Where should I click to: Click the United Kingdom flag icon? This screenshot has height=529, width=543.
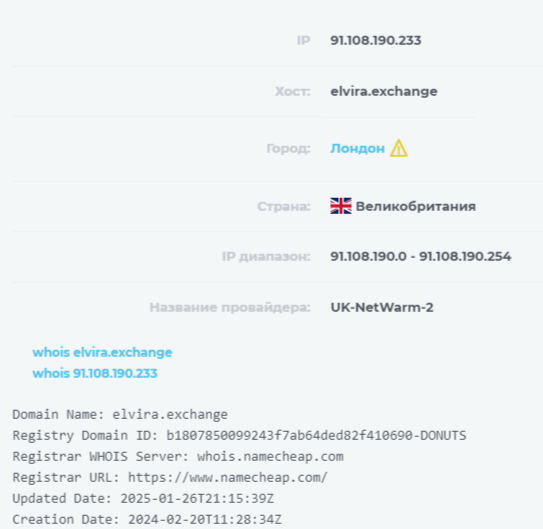(x=341, y=206)
